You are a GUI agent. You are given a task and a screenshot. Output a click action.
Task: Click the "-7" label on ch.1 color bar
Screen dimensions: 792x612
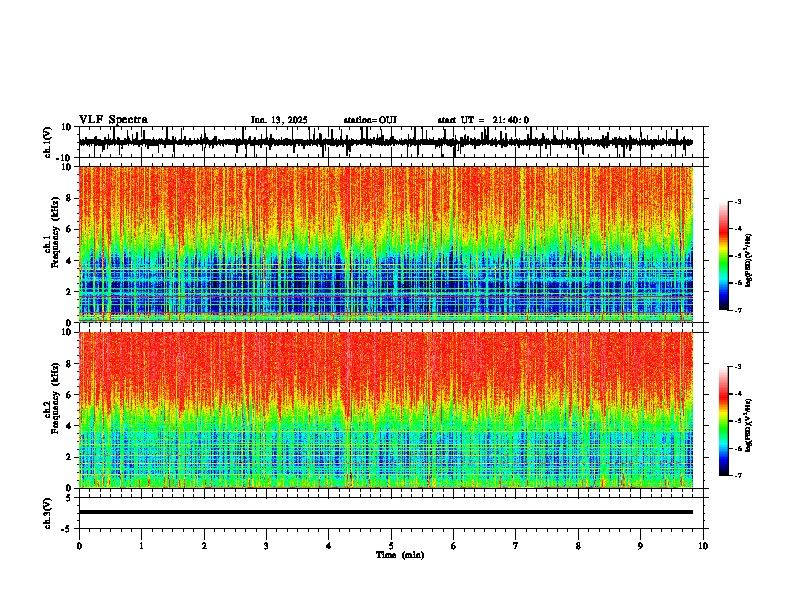pos(737,310)
